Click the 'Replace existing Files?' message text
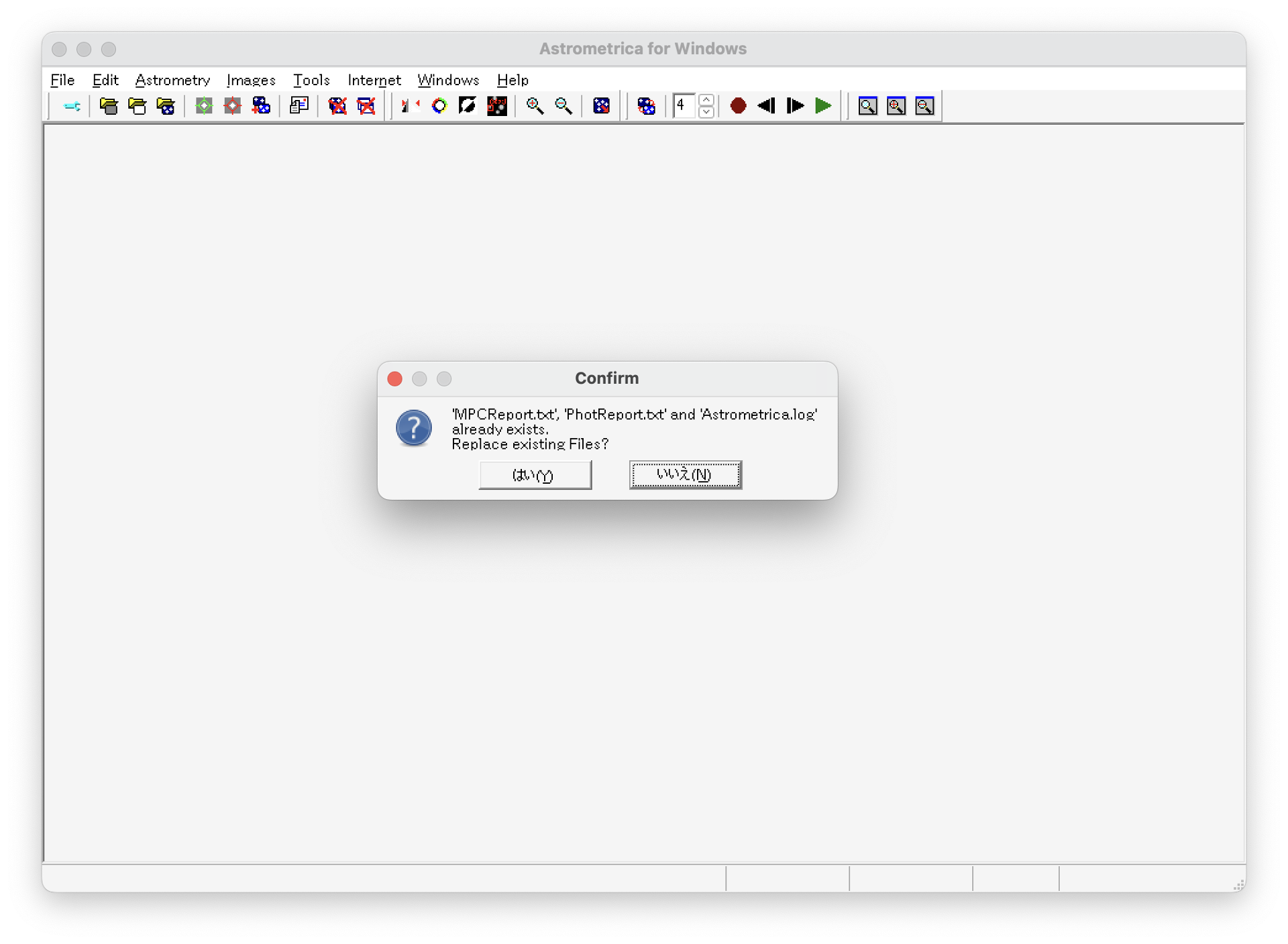This screenshot has width=1288, height=944. 530,444
